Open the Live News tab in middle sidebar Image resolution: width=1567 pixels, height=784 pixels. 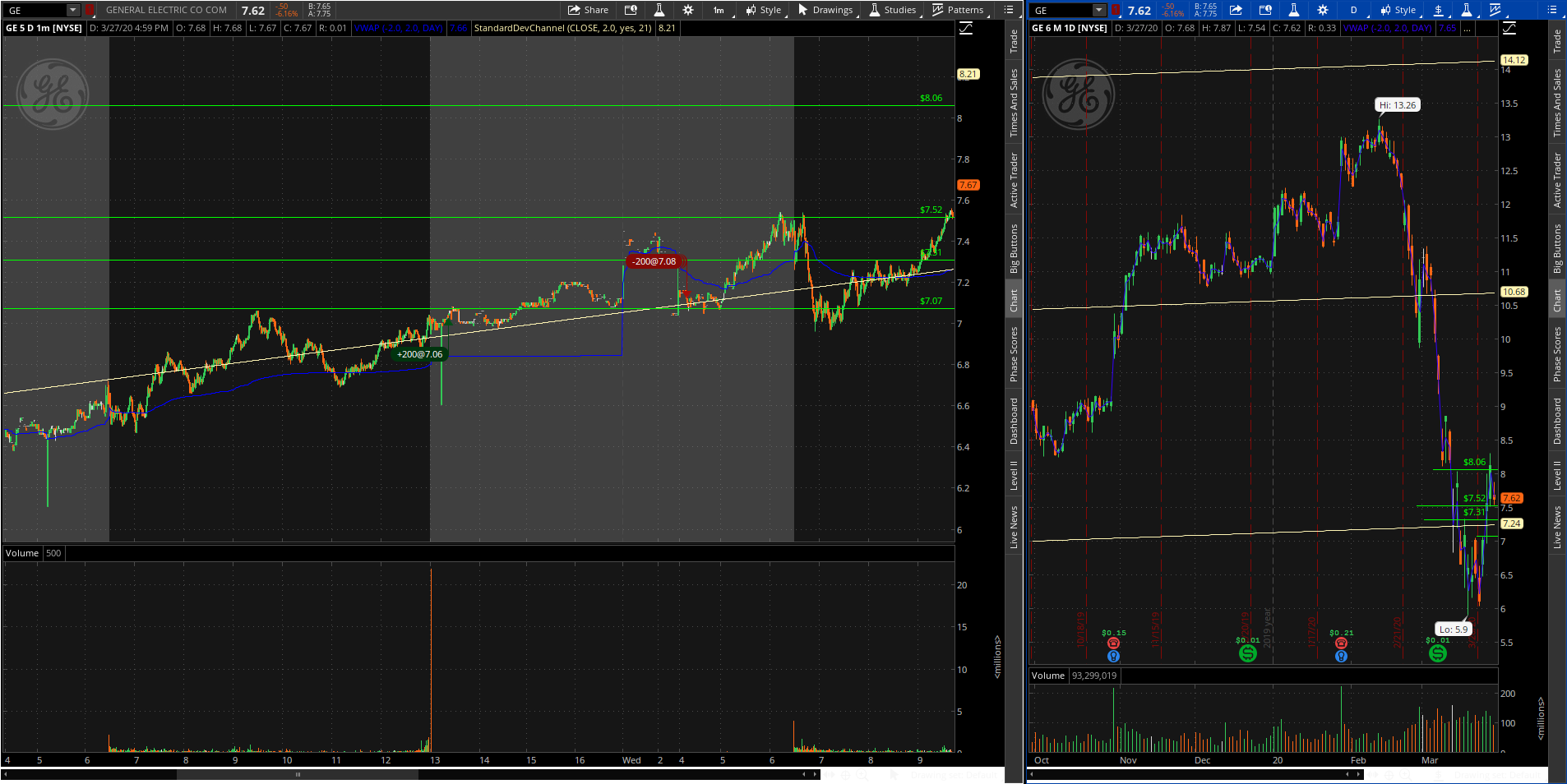[x=1014, y=528]
